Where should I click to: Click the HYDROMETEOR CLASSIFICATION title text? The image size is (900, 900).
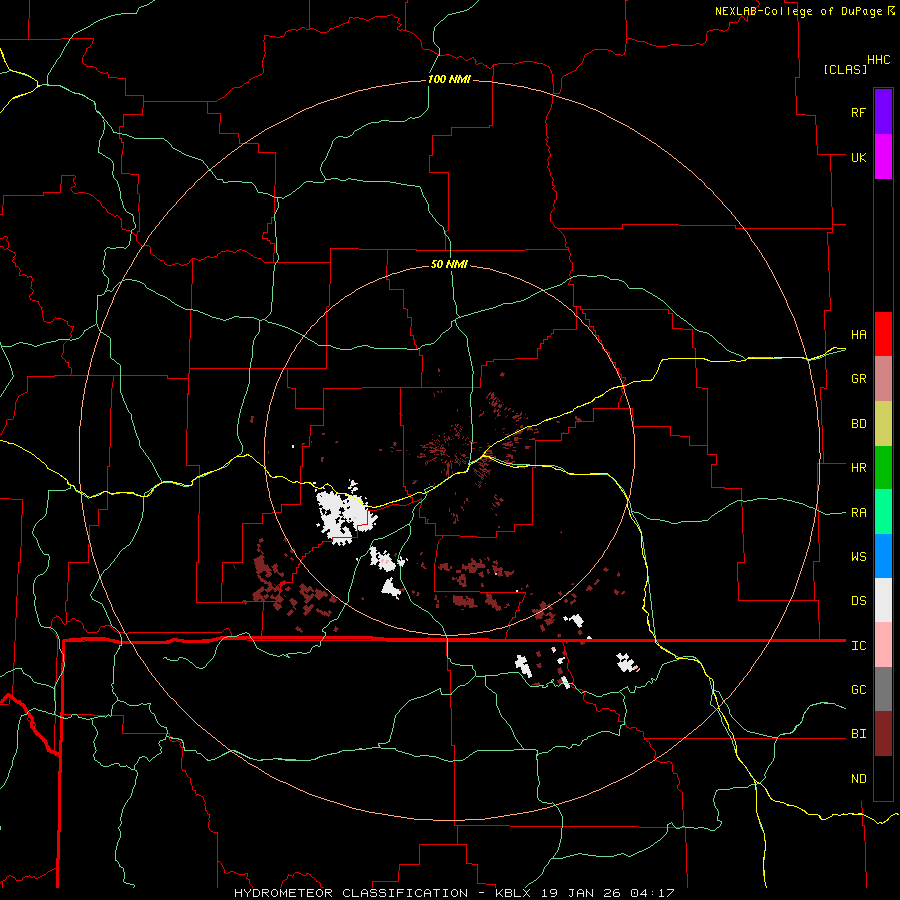point(351,893)
